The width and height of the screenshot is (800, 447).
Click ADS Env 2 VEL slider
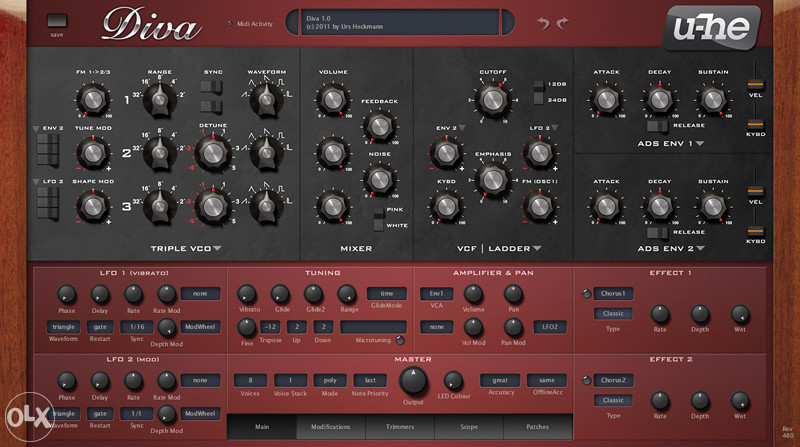[x=755, y=191]
